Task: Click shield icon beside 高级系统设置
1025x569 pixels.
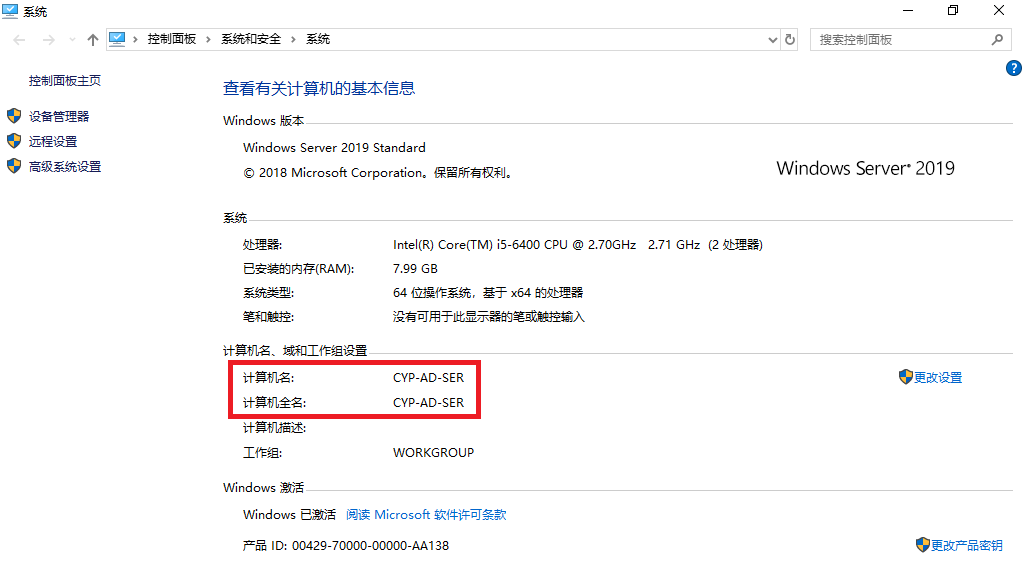Action: click(x=14, y=165)
